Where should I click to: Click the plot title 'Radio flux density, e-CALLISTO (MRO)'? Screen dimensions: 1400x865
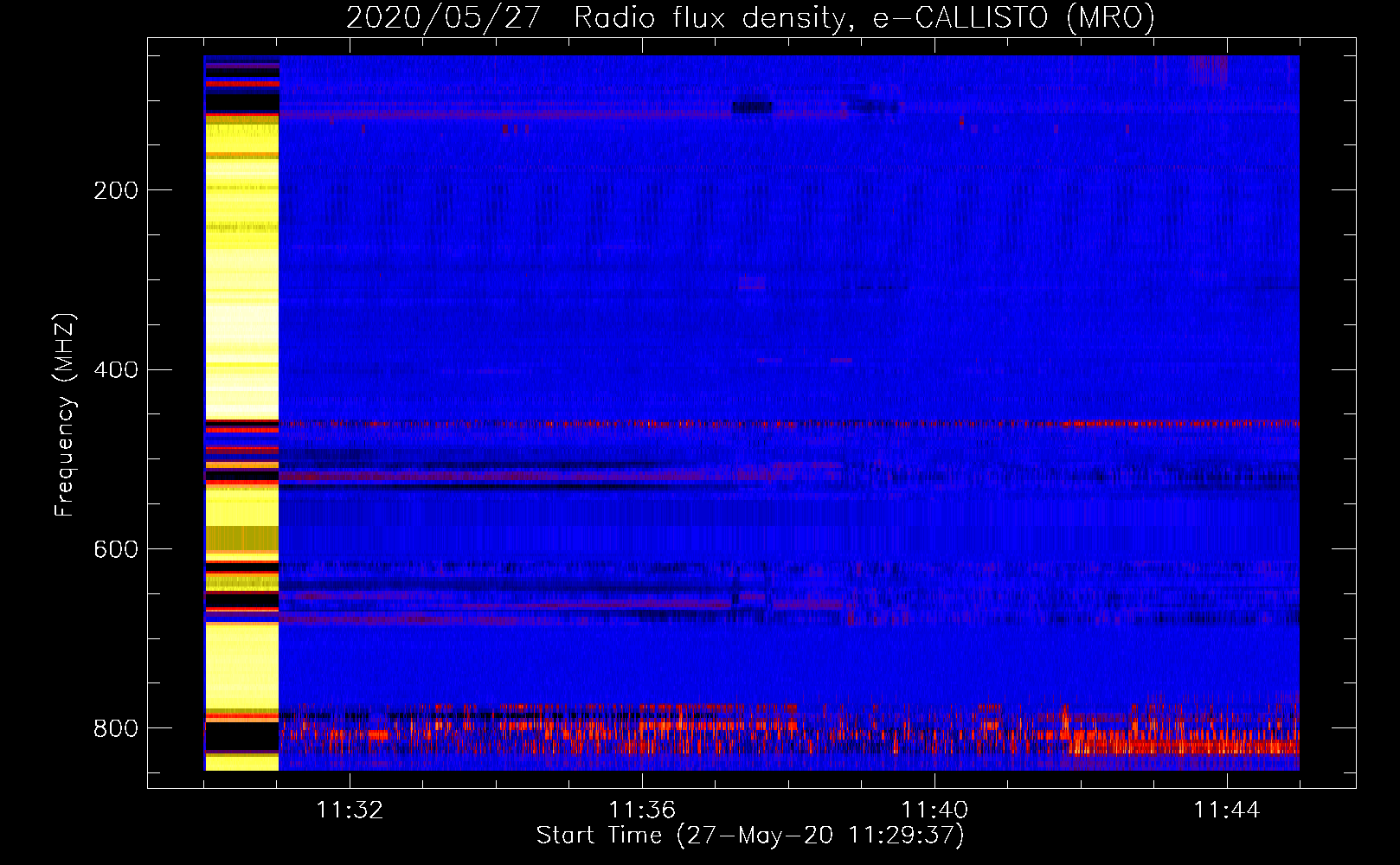[x=864, y=17]
